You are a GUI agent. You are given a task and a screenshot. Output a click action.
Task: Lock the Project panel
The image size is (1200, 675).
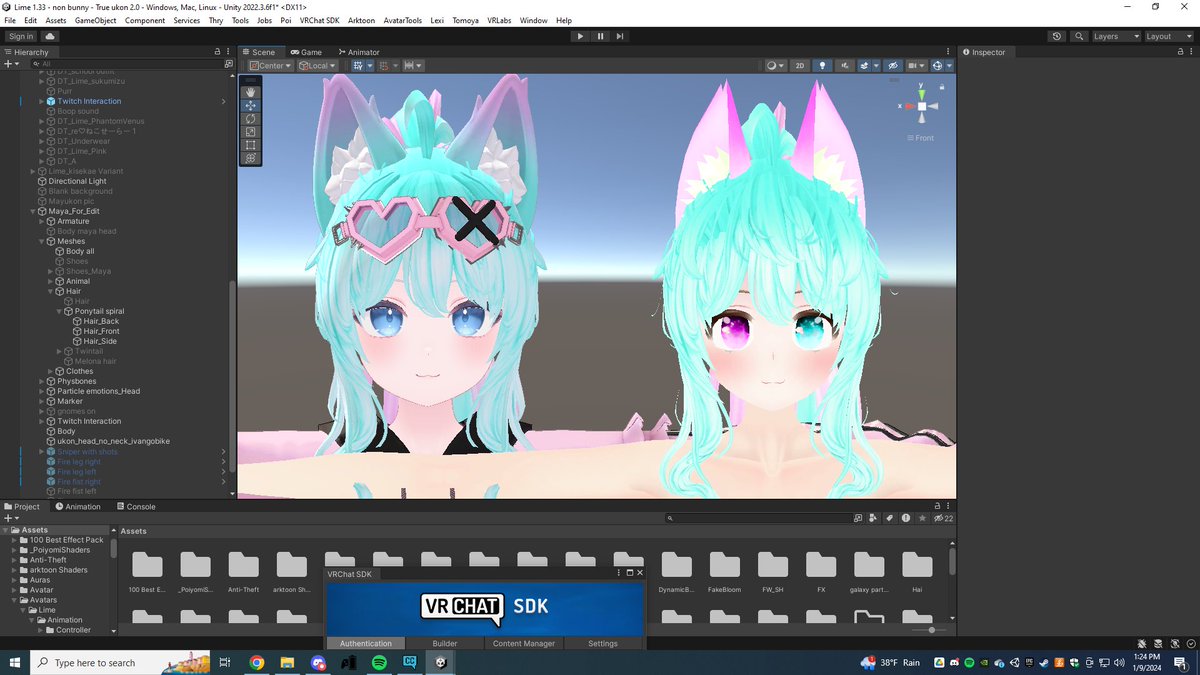pos(937,506)
